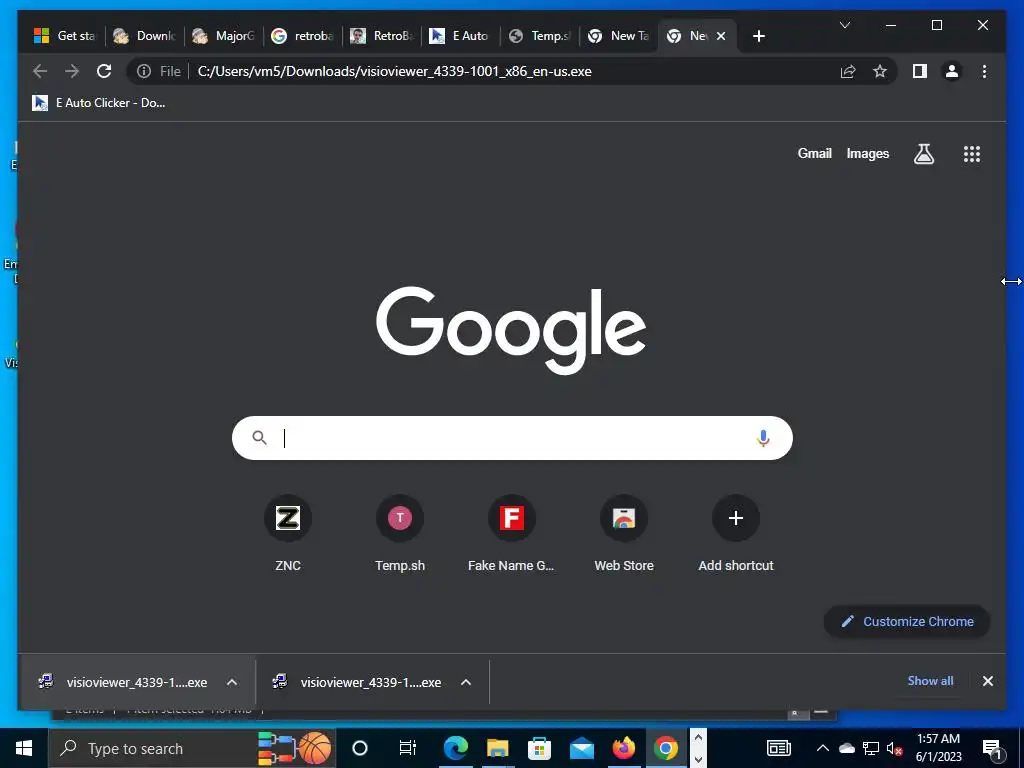Open the Mail app on the taskbar
Viewport: 1024px width, 768px height.
click(581, 748)
